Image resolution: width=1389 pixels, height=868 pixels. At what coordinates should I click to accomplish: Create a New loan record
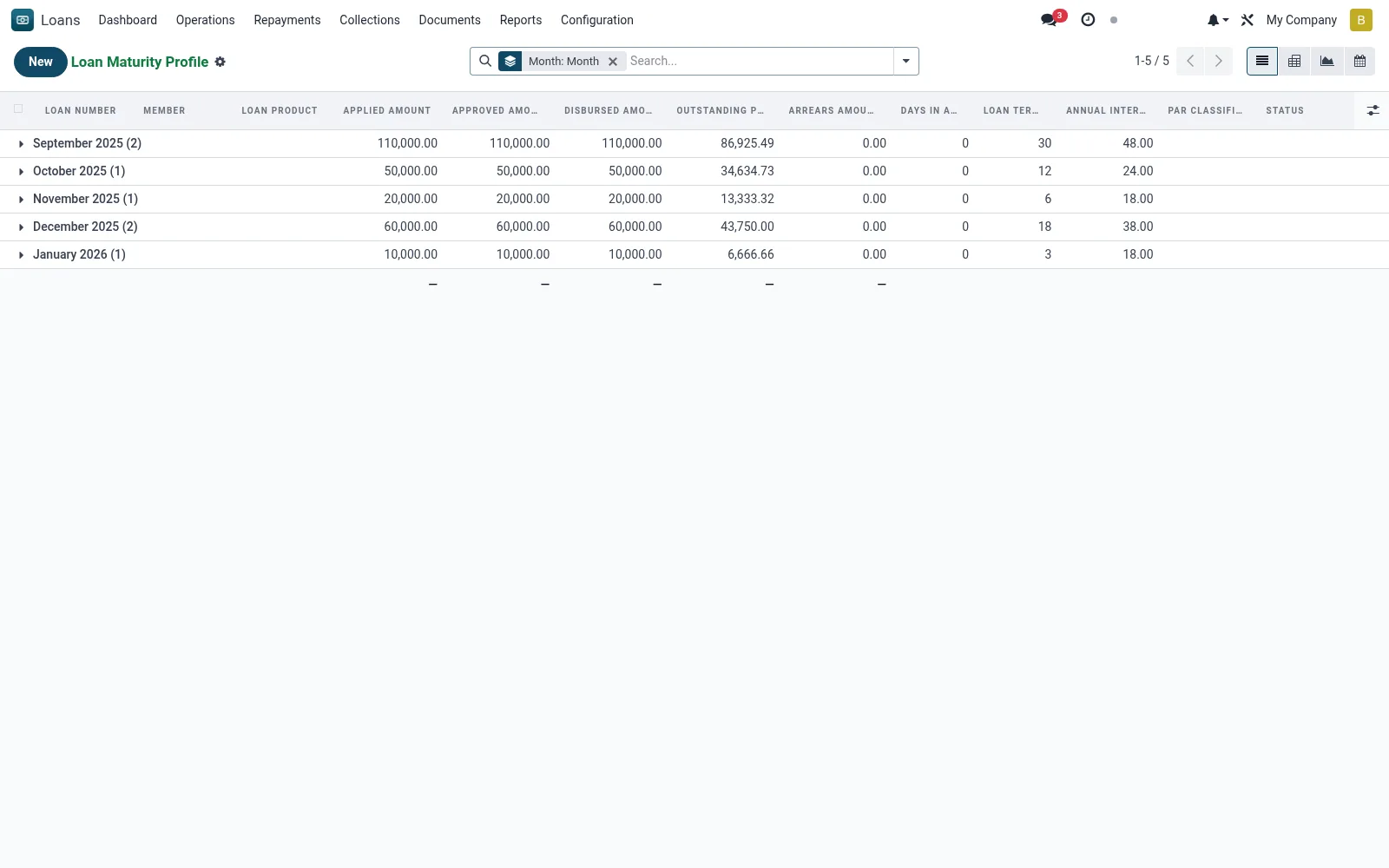point(41,62)
